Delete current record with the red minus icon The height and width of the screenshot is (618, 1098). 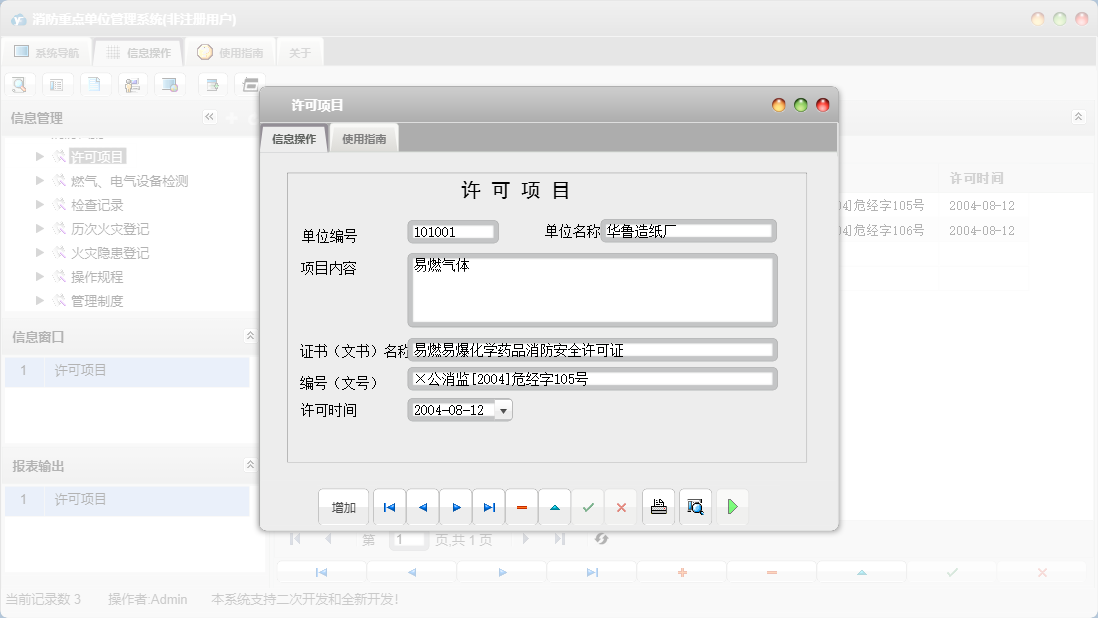point(521,507)
